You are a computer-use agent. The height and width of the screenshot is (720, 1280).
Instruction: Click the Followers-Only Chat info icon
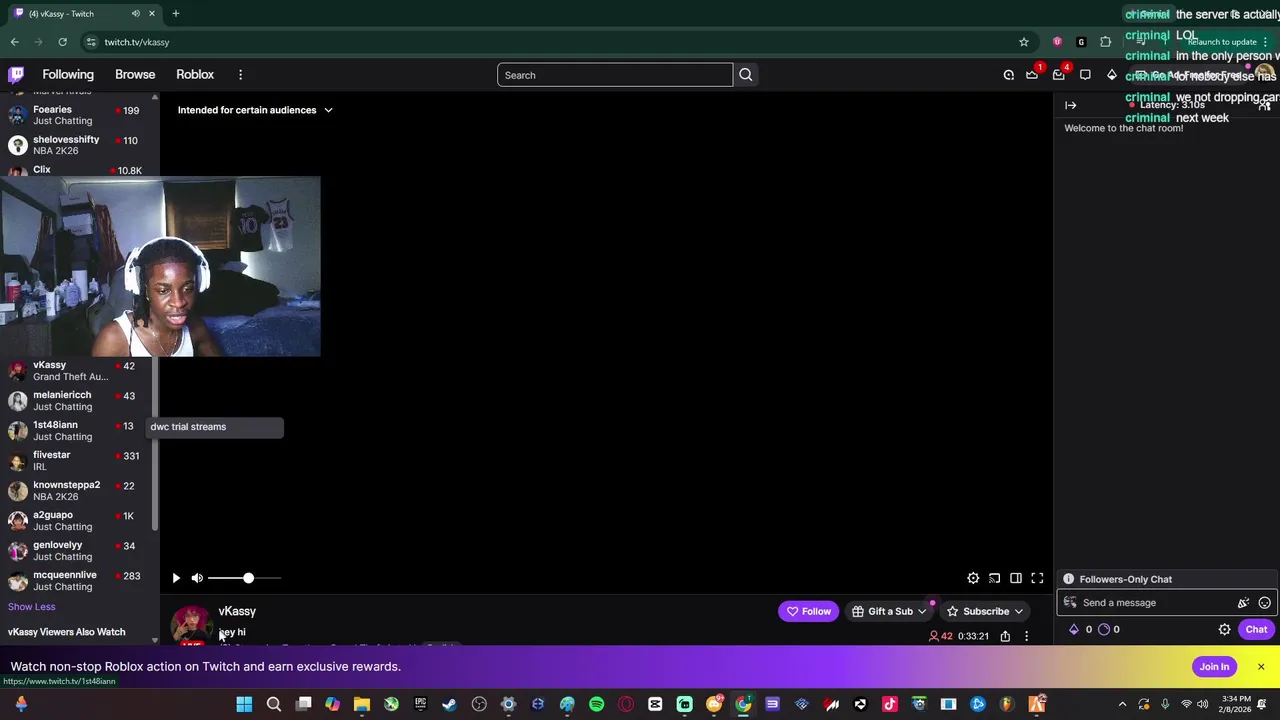1068,579
